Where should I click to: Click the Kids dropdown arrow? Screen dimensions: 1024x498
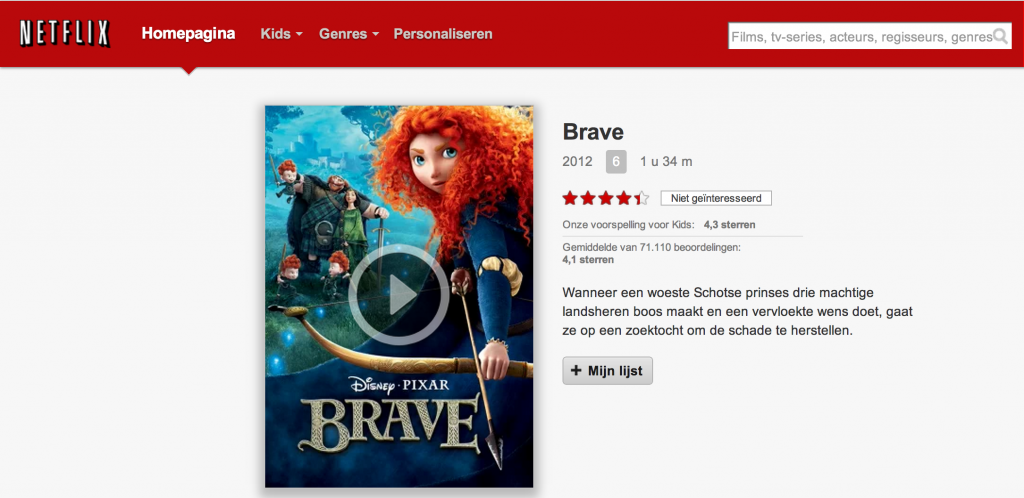(299, 35)
